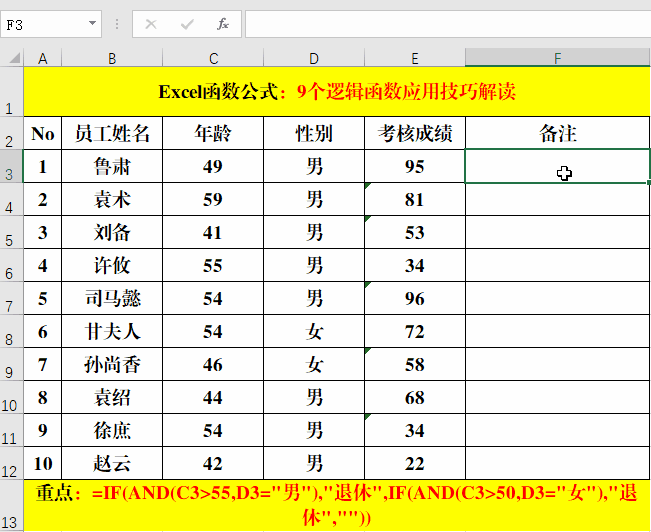Select the cell with name 许攸
This screenshot has width=651, height=532.
112,265
